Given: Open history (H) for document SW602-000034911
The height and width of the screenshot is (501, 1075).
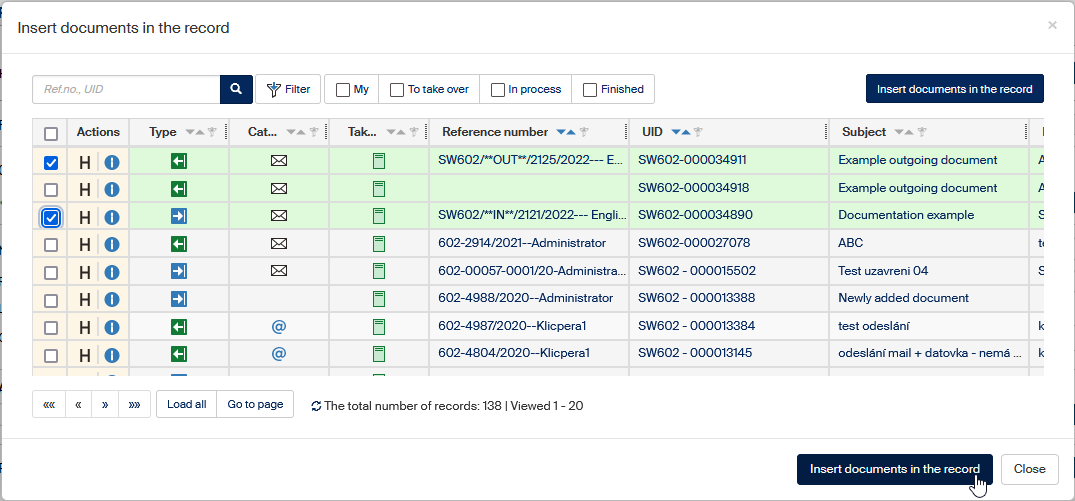Looking at the screenshot, I should point(85,162).
